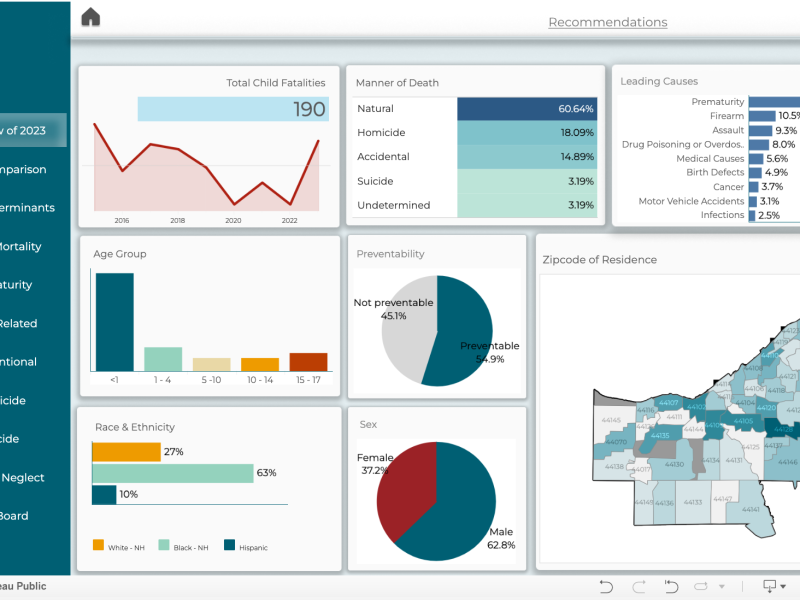
Task: Click the orange White - NH legend swatch
Action: point(98,546)
